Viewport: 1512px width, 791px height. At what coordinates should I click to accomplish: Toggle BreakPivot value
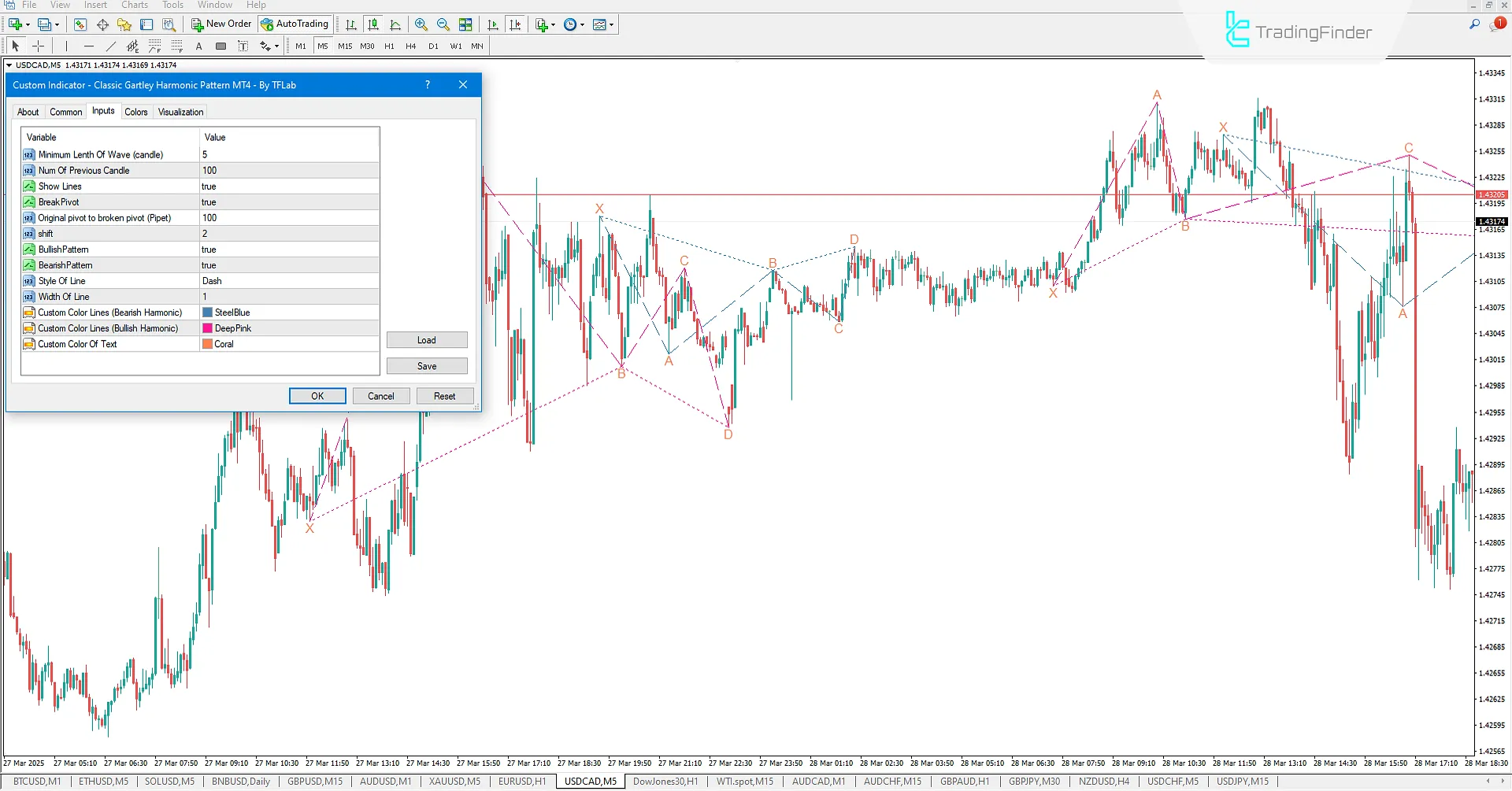pyautogui.click(x=236, y=201)
